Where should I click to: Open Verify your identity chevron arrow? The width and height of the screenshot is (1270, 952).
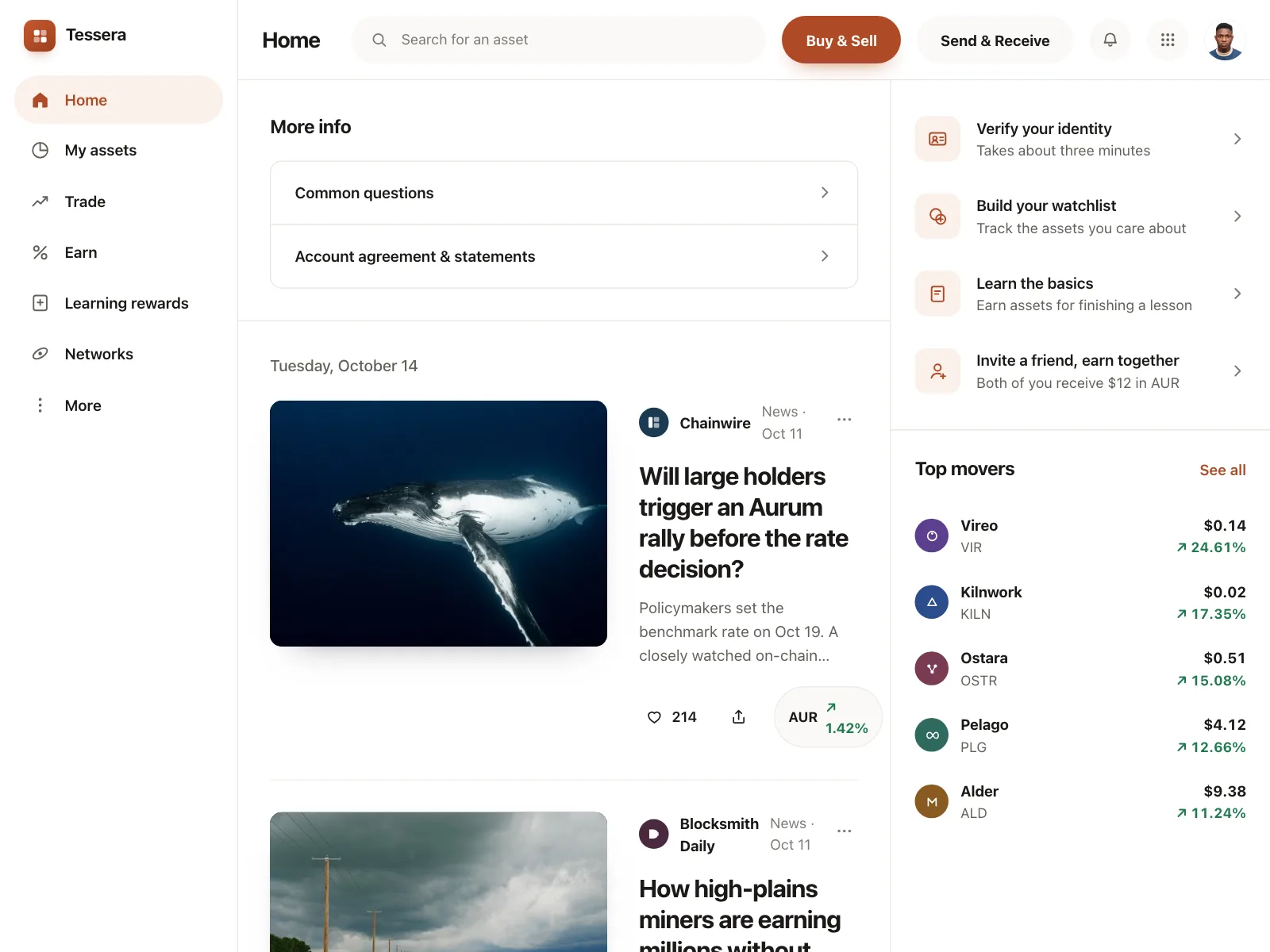coord(1237,139)
